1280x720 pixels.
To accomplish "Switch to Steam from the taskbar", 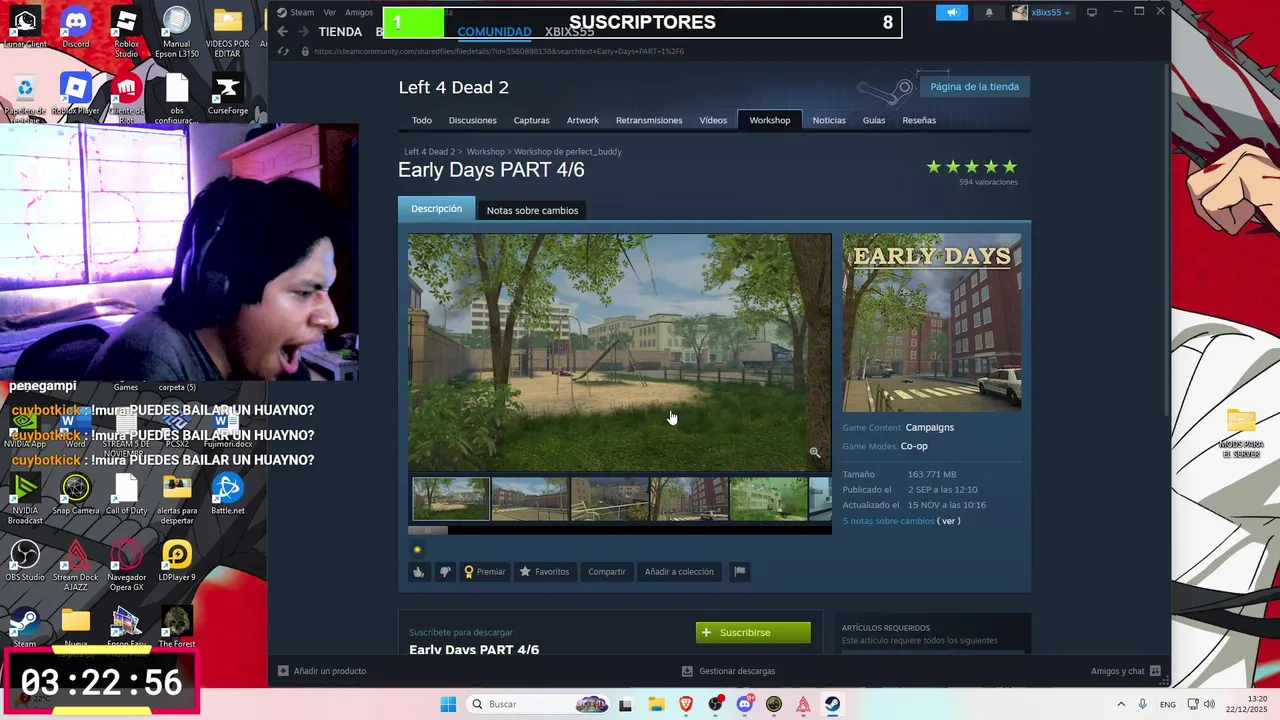I will pos(832,704).
